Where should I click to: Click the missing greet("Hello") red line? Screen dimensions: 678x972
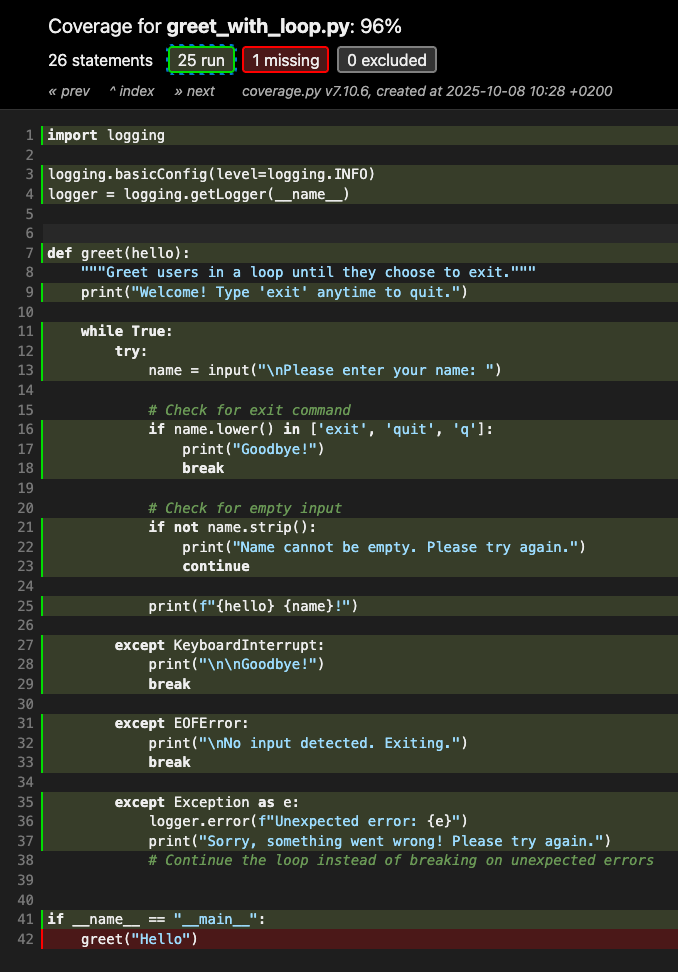point(139,939)
